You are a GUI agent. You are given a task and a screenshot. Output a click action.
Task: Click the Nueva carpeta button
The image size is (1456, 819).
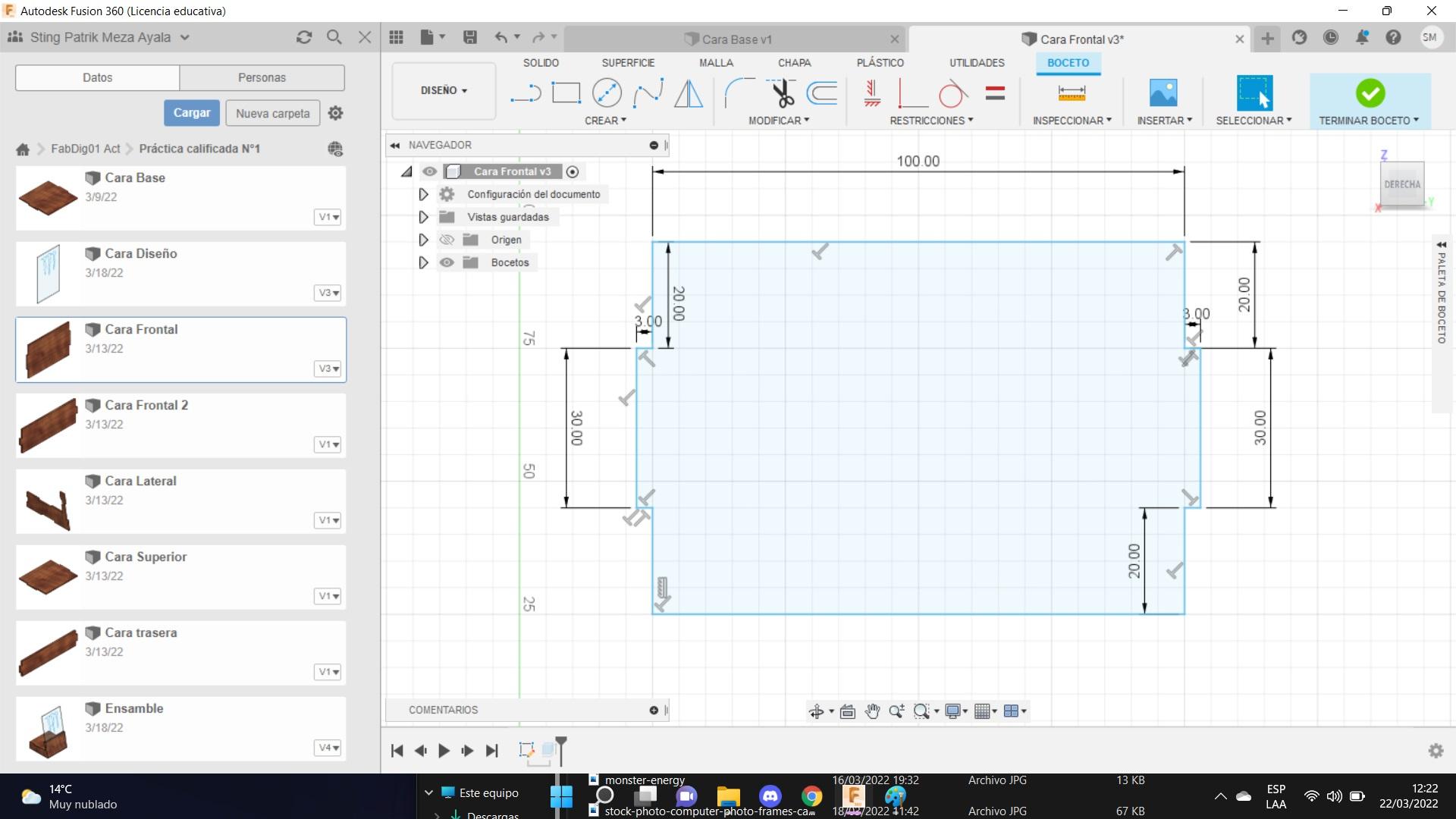[272, 113]
